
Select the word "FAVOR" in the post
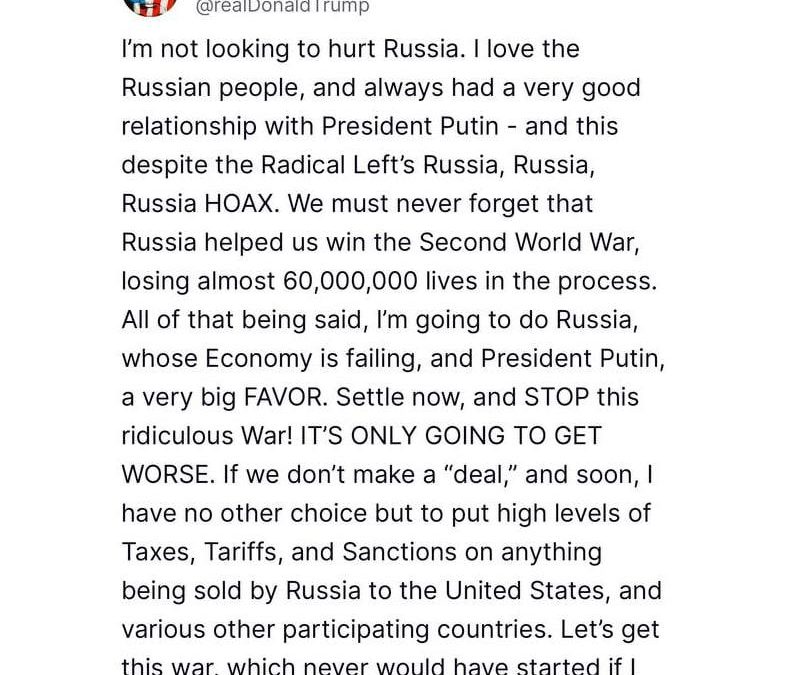pyautogui.click(x=283, y=397)
